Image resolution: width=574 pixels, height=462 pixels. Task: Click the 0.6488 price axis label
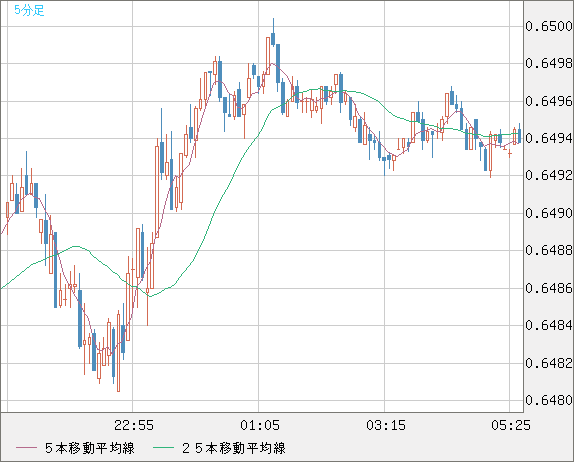549,250
